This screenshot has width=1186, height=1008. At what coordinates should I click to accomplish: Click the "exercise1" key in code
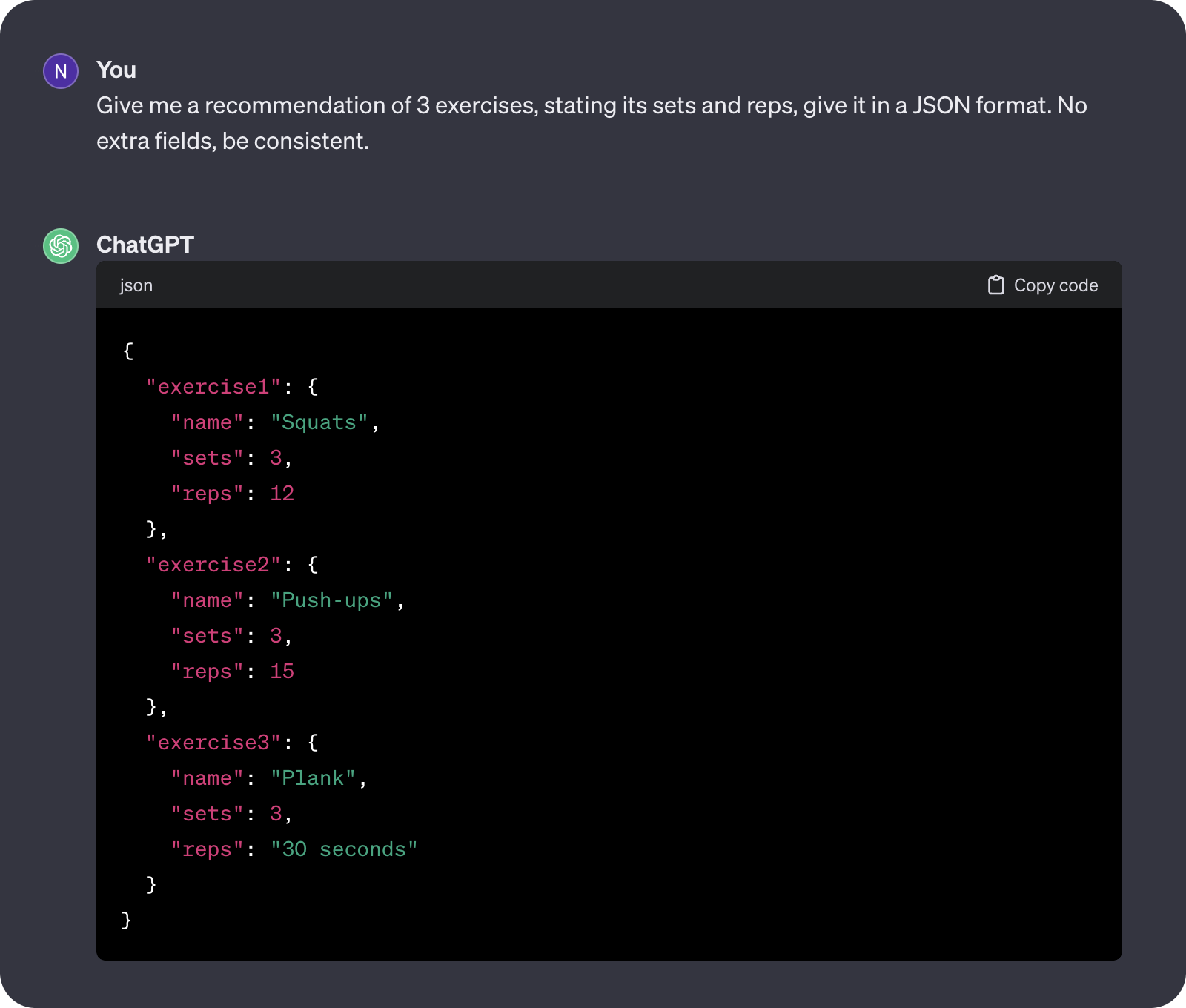point(213,387)
